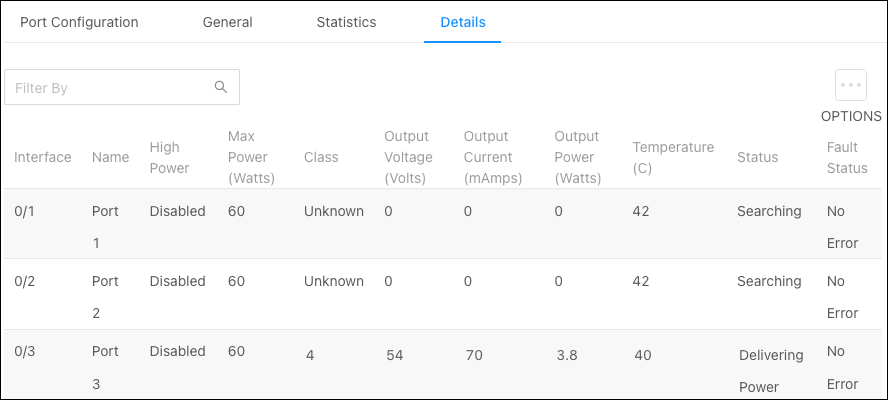Click the Delivering Power status cell
Viewport: 888px width, 400px height.
771,371
